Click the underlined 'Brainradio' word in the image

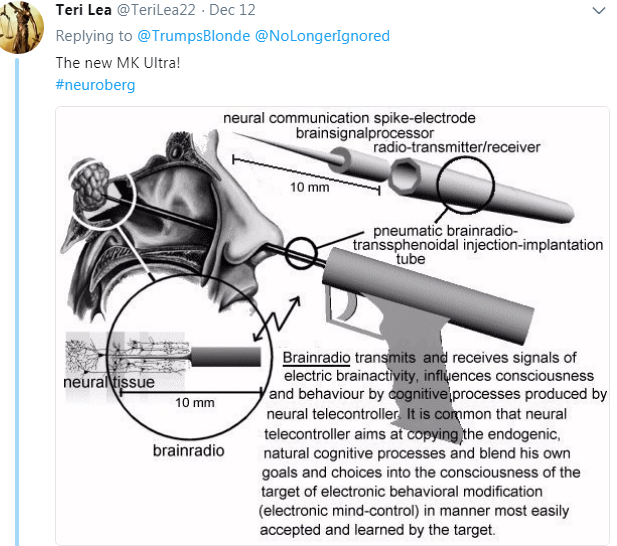316,358
